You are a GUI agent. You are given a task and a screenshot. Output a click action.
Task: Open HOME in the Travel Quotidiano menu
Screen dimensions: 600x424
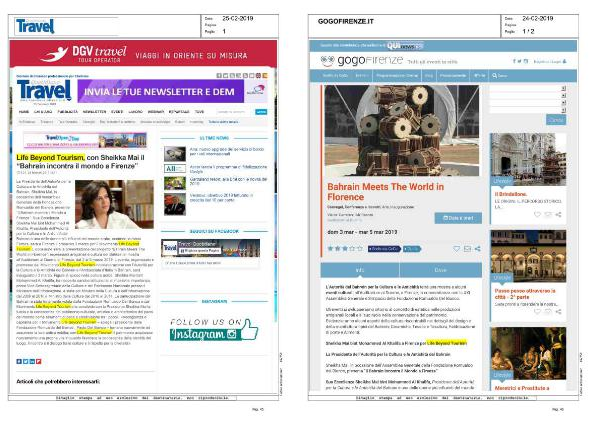click(x=24, y=112)
